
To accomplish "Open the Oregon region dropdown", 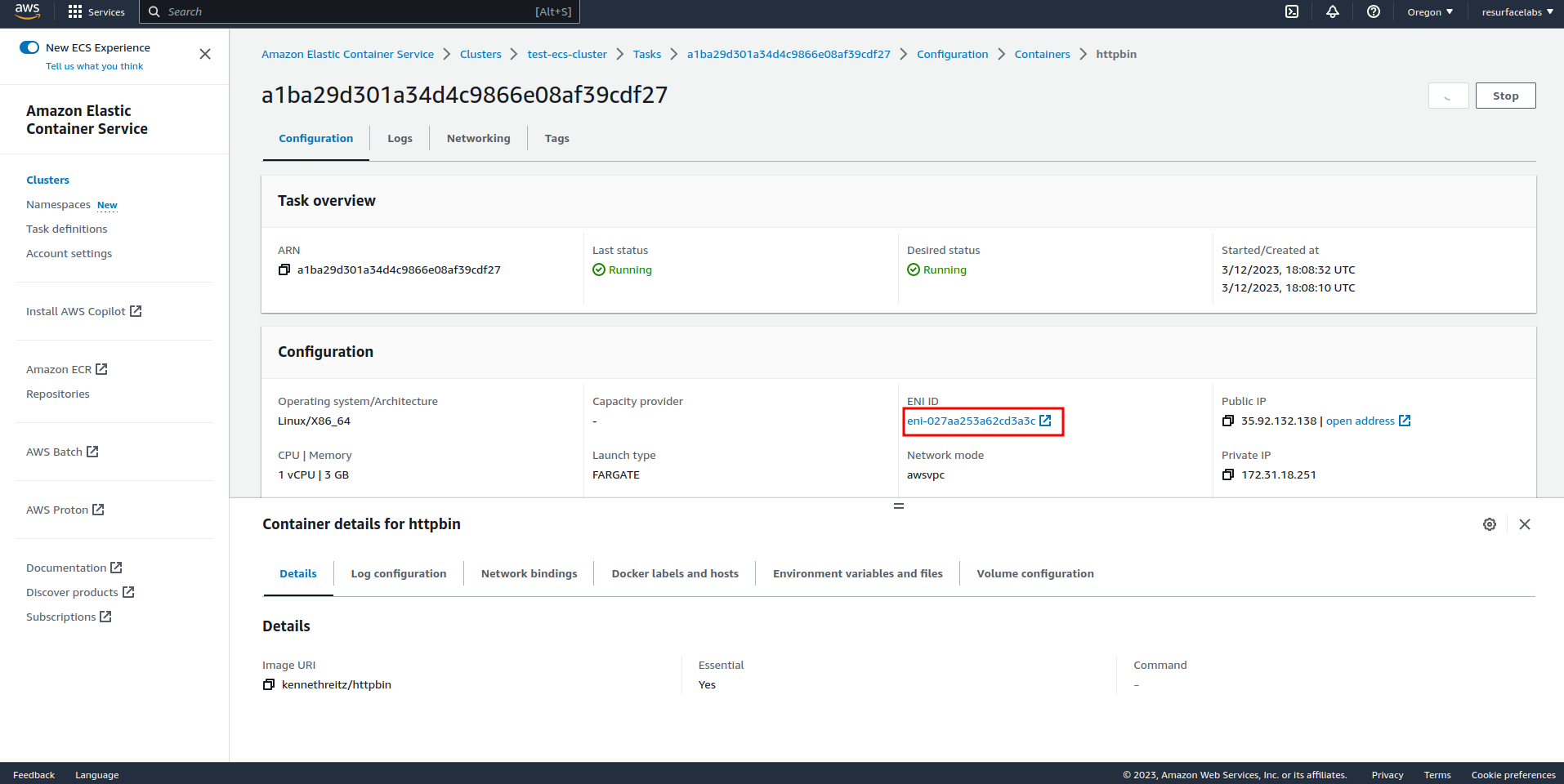I will pyautogui.click(x=1430, y=11).
